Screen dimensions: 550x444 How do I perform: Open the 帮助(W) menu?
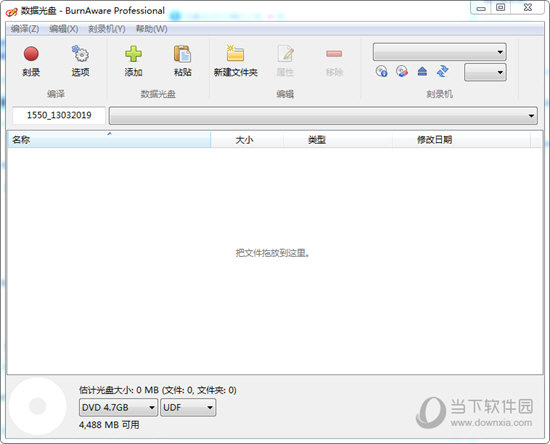152,29
